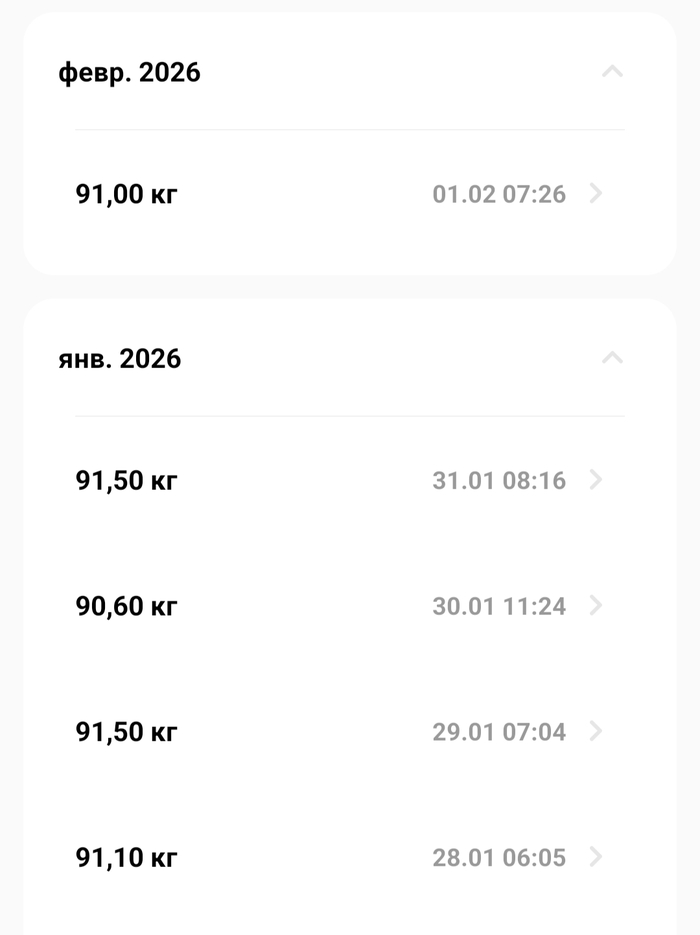Select the 90,60 кг weight value

click(126, 606)
